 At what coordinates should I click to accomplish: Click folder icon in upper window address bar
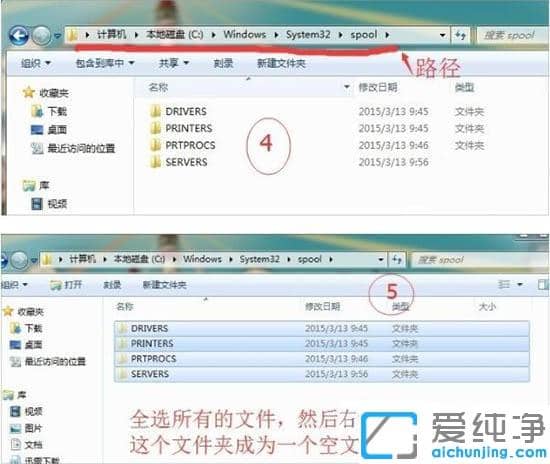pyautogui.click(x=73, y=35)
